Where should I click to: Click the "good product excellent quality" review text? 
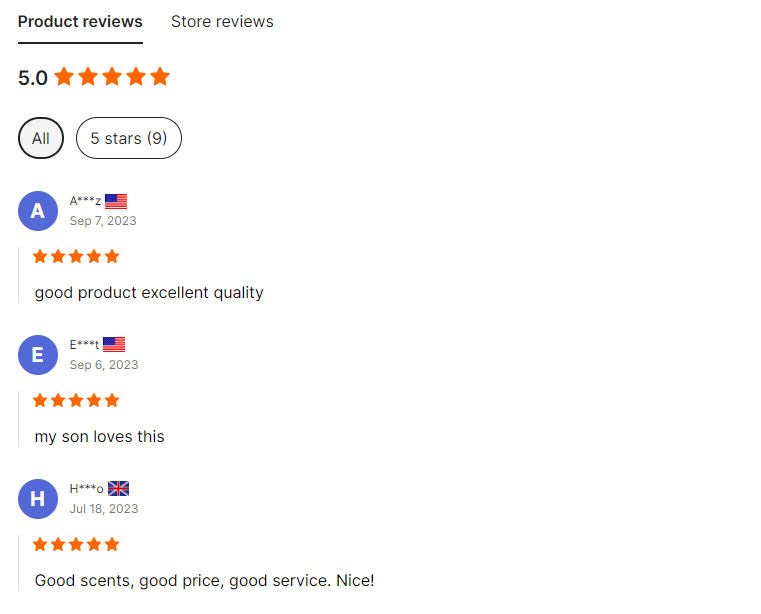point(149,293)
